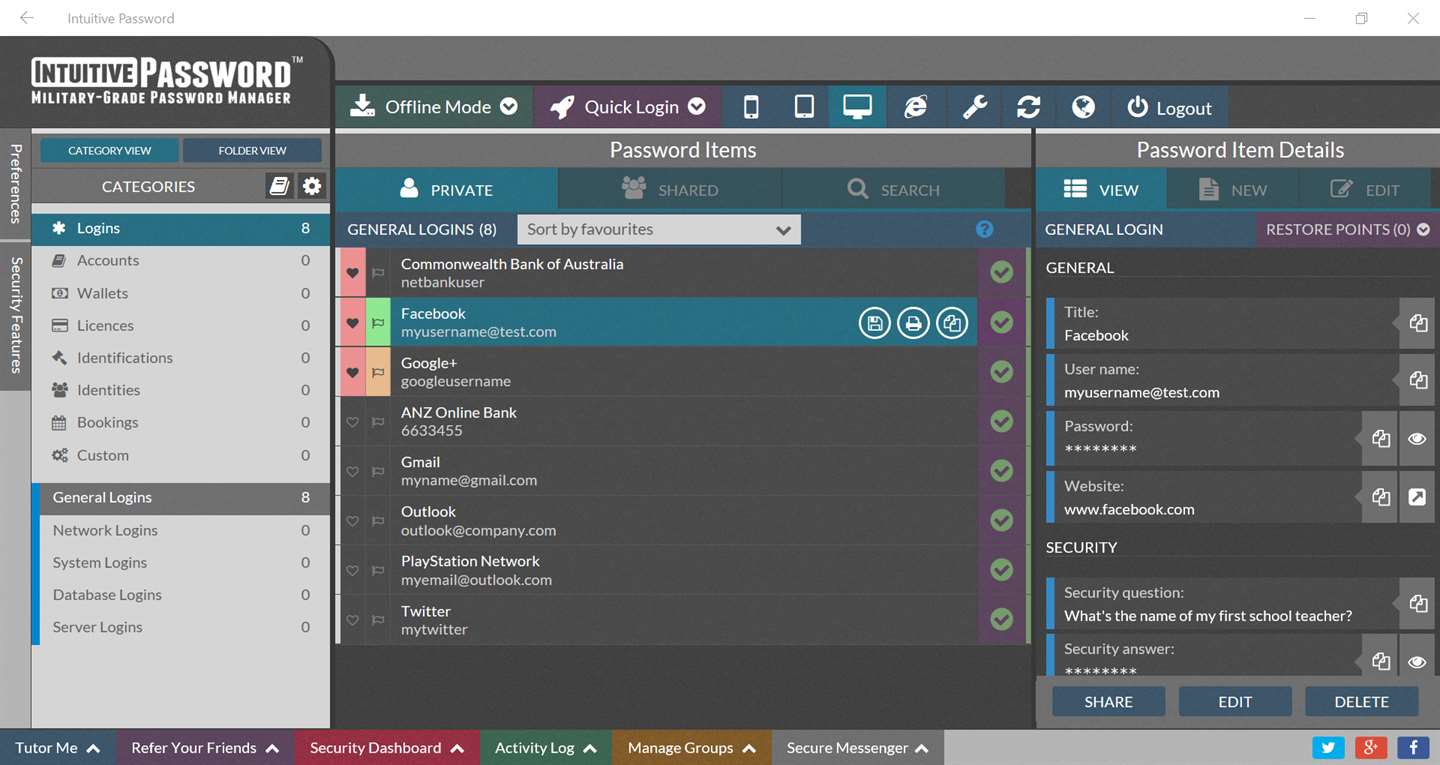The width and height of the screenshot is (1440, 765).
Task: Switch to mobile phone layout icon
Action: 751,107
